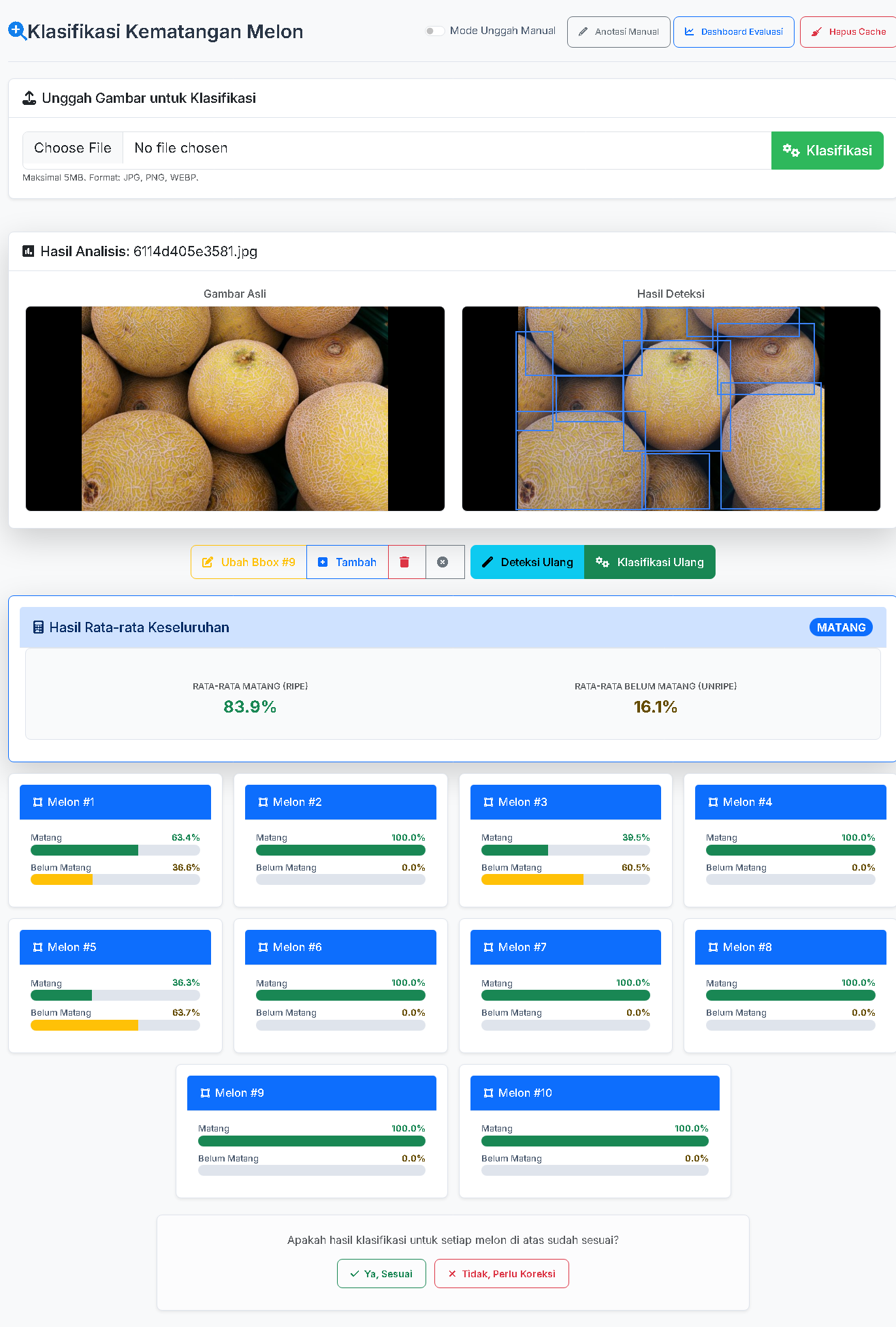Image resolution: width=896 pixels, height=1327 pixels.
Task: Click Tidak, Perlu Koreksi button
Action: click(x=501, y=1274)
